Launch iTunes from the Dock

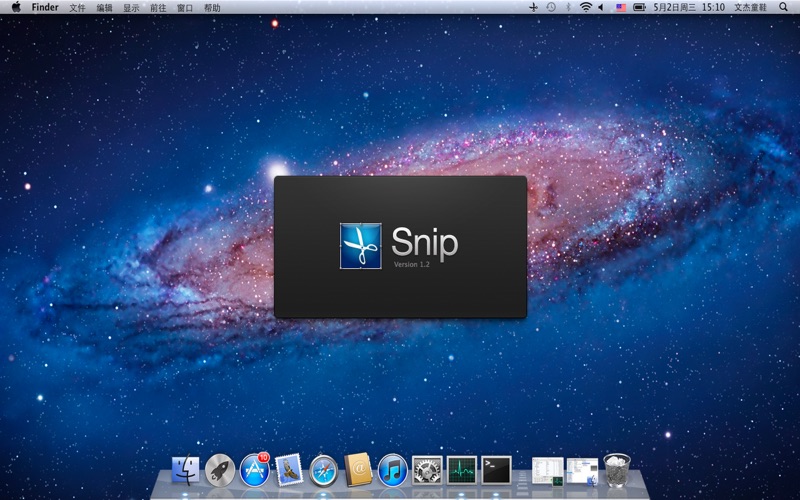click(393, 470)
